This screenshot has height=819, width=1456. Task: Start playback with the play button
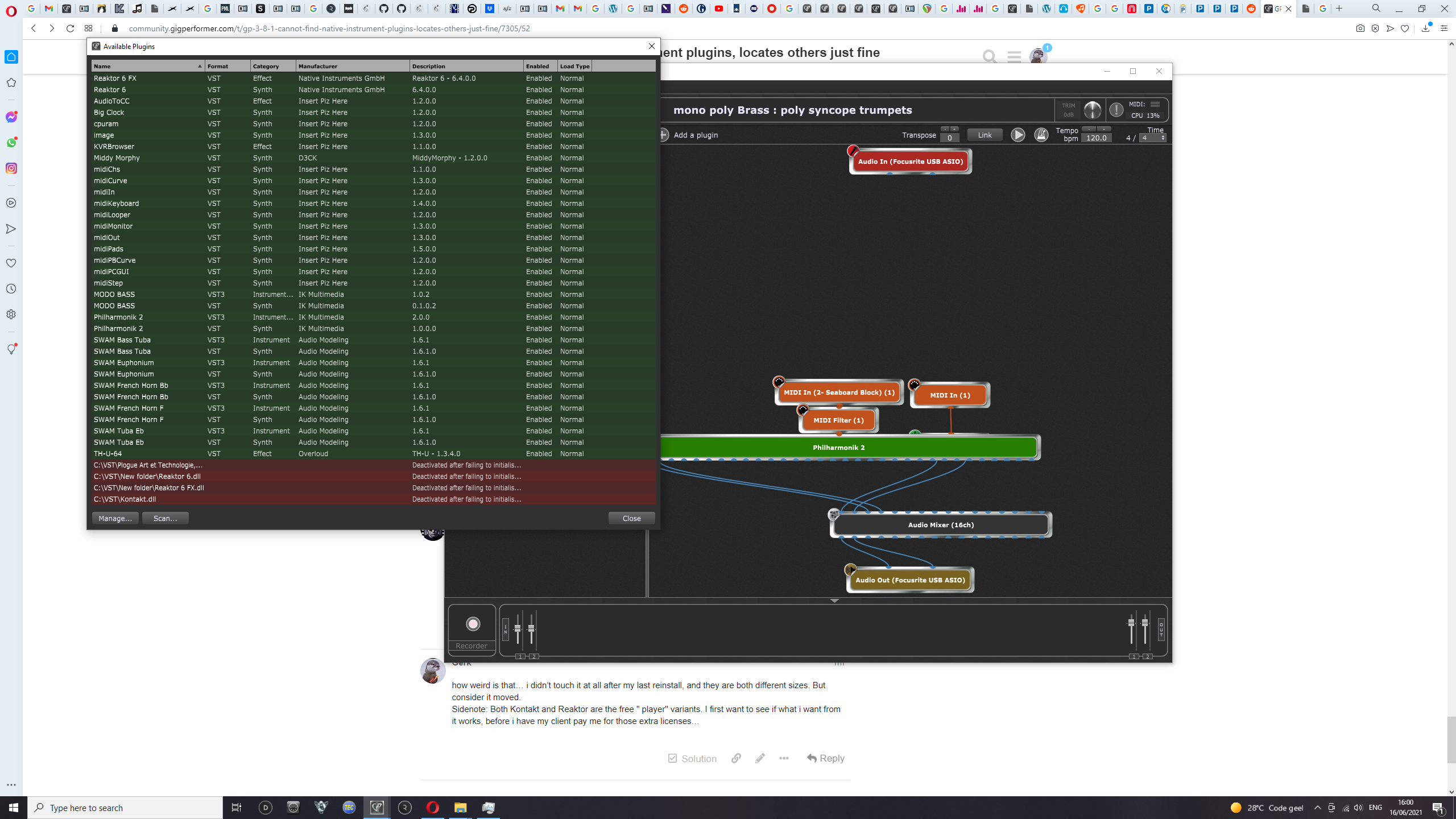coord(1017,135)
